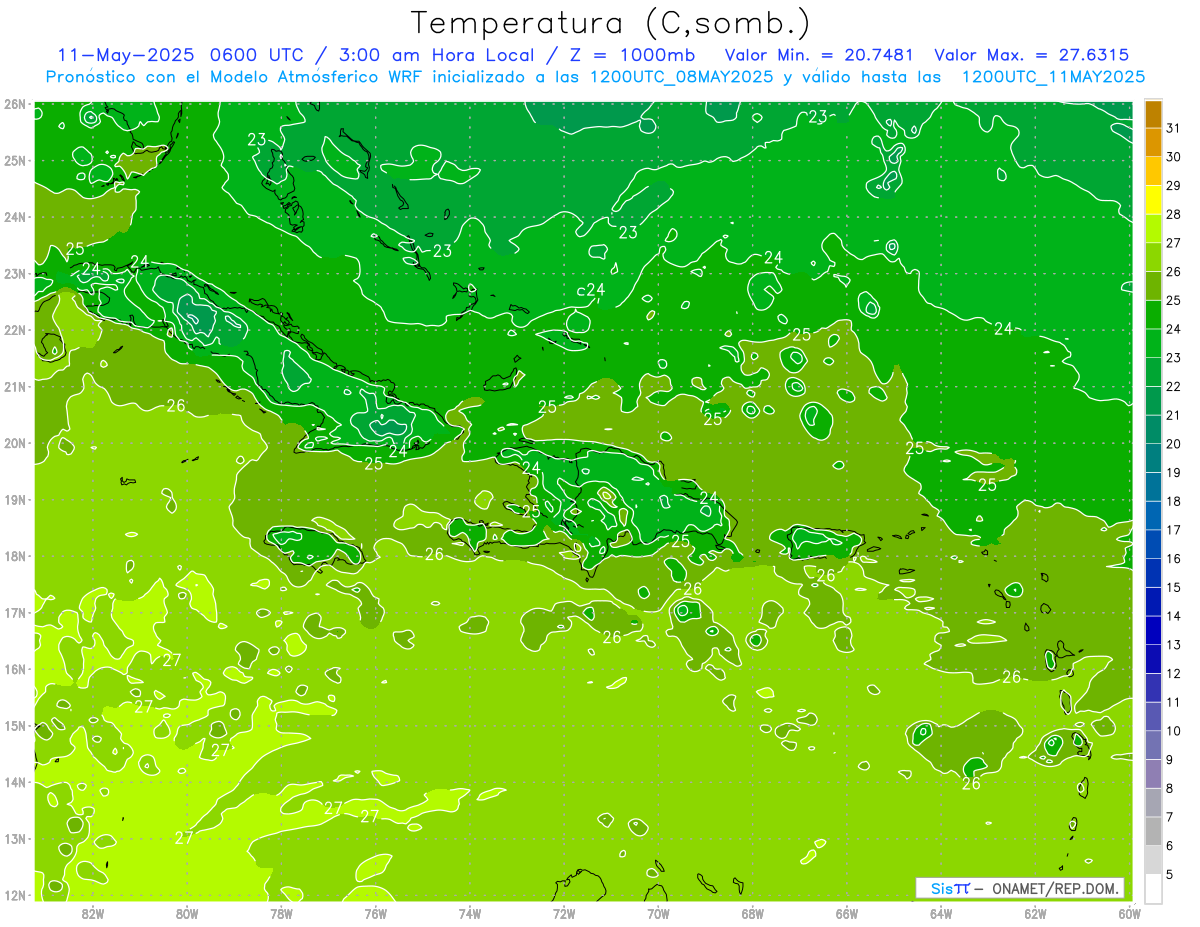
Task: Click the yellow legend band between 28 and 29
Action: tap(1153, 200)
